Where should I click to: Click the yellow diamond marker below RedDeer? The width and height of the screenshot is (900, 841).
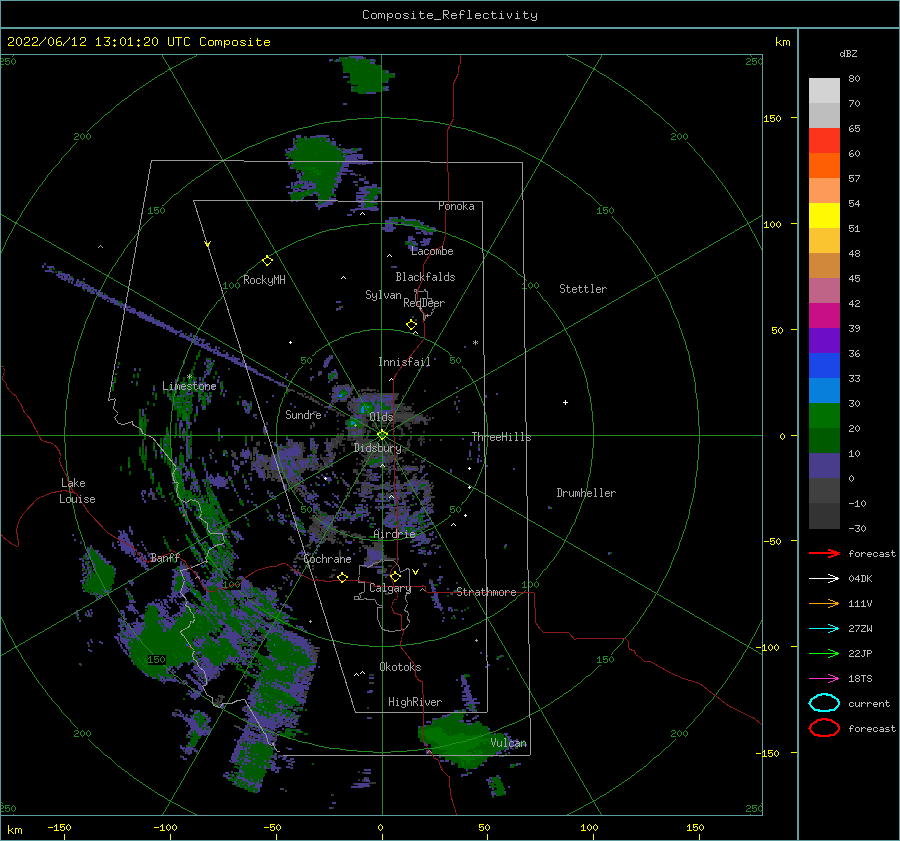(x=411, y=325)
